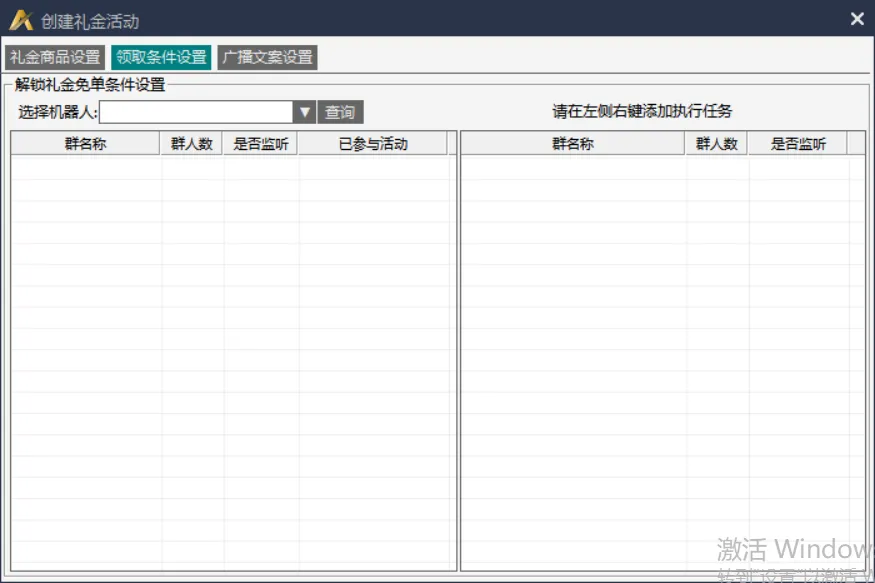Switch to 领取条件设置 tab
The width and height of the screenshot is (875, 583).
tap(161, 57)
